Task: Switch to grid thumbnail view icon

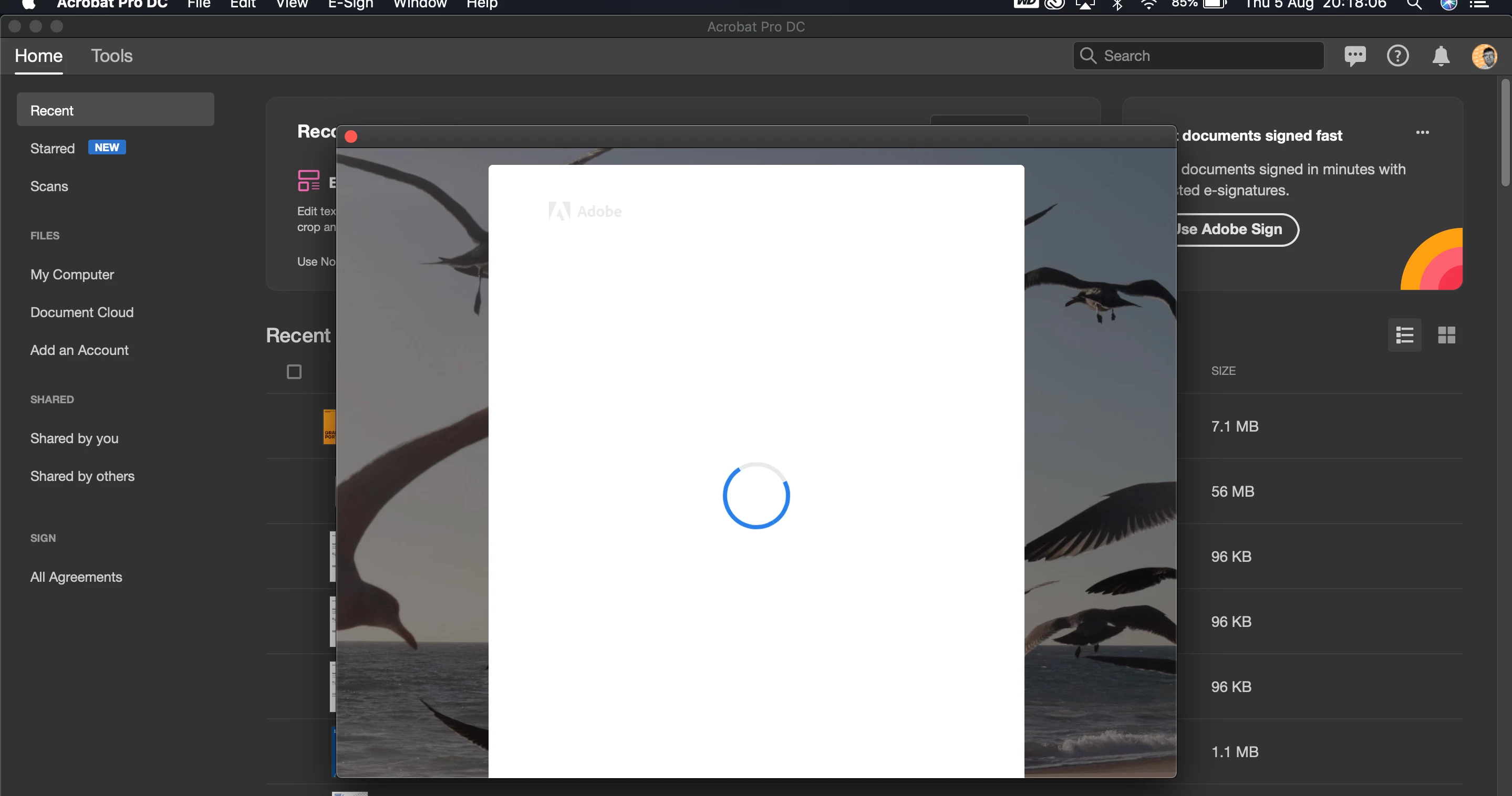Action: coord(1446,335)
